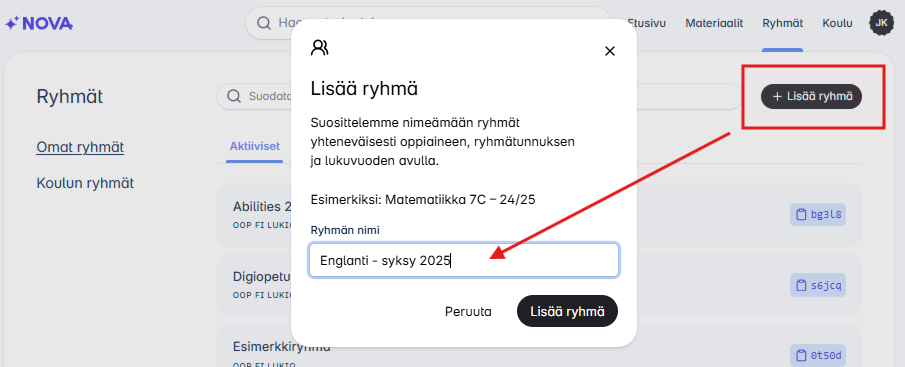This screenshot has height=367, width=905.
Task: Close the Lisää ryhmä dialog
Action: pos(609,51)
